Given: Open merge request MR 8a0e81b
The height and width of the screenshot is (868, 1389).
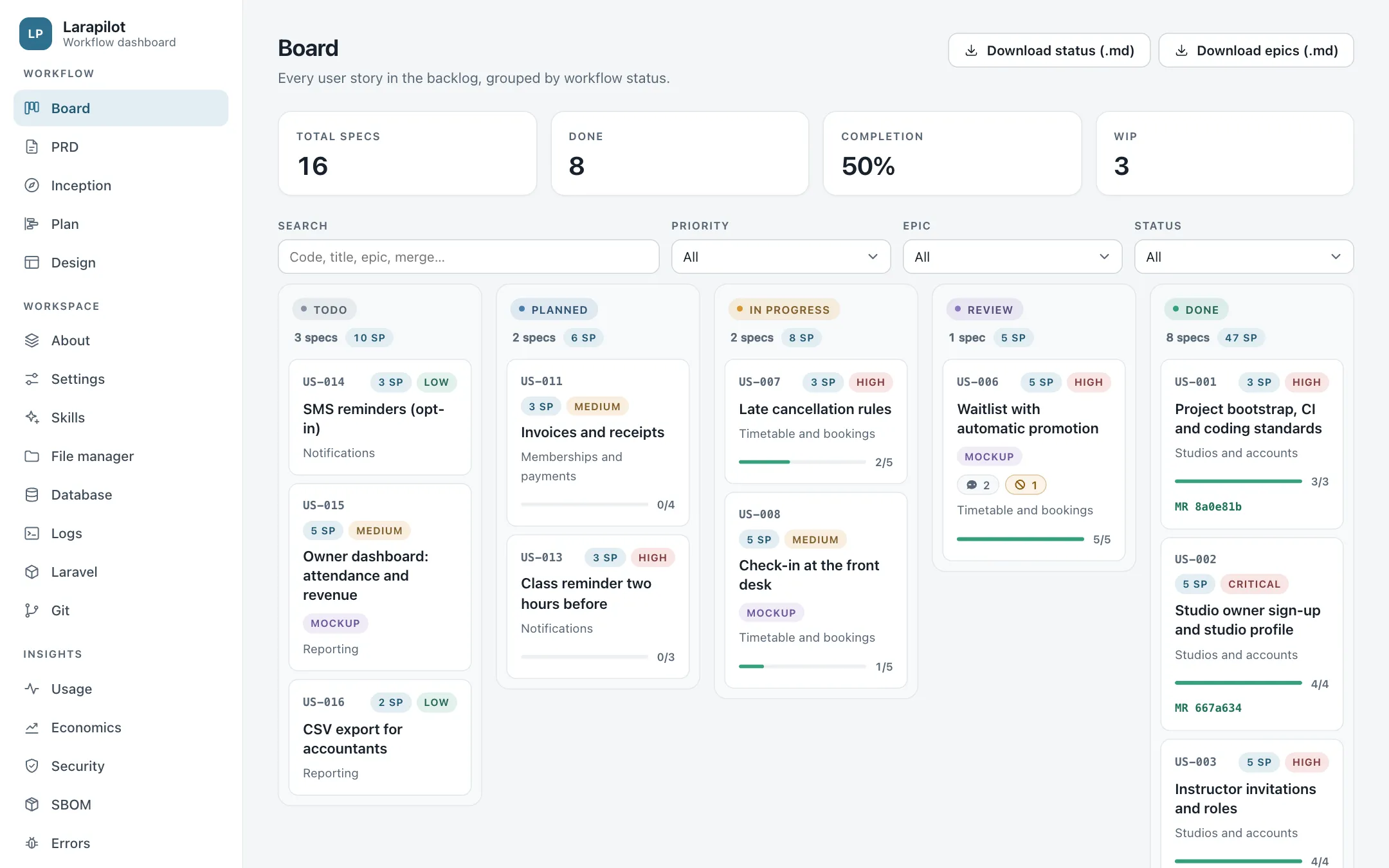Looking at the screenshot, I should pyautogui.click(x=1208, y=507).
